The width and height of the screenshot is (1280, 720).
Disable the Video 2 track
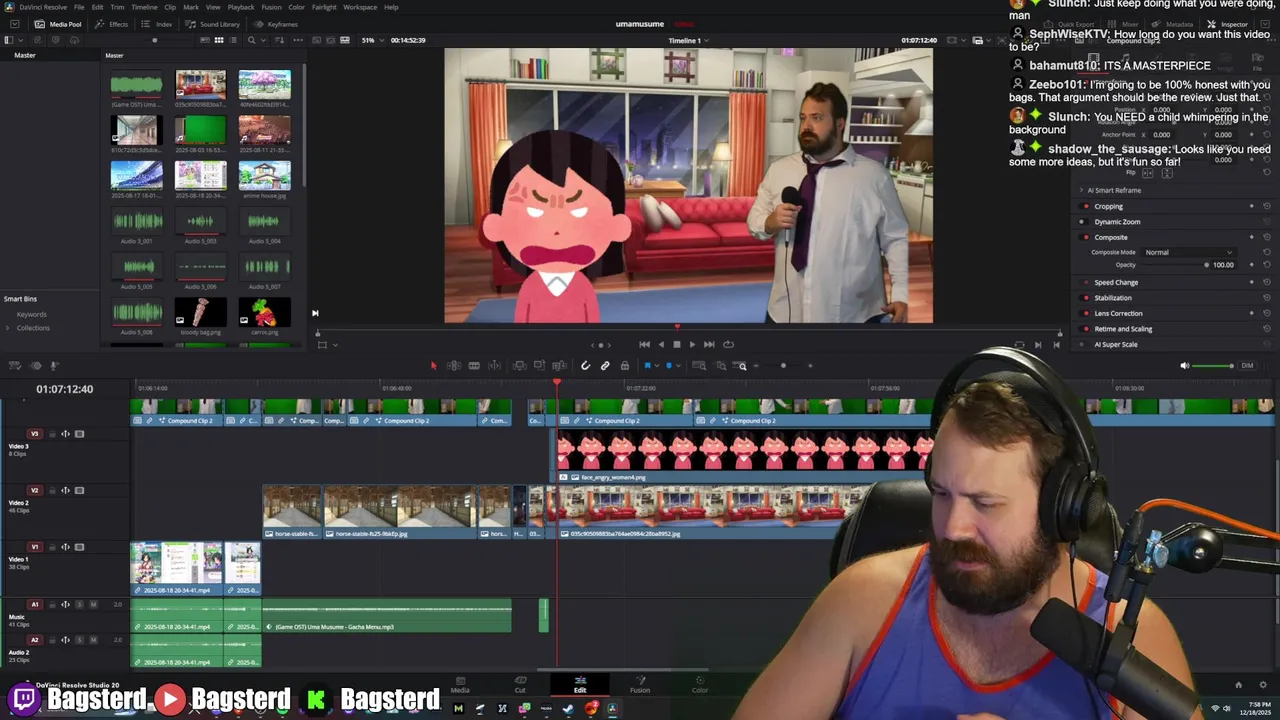click(x=79, y=490)
